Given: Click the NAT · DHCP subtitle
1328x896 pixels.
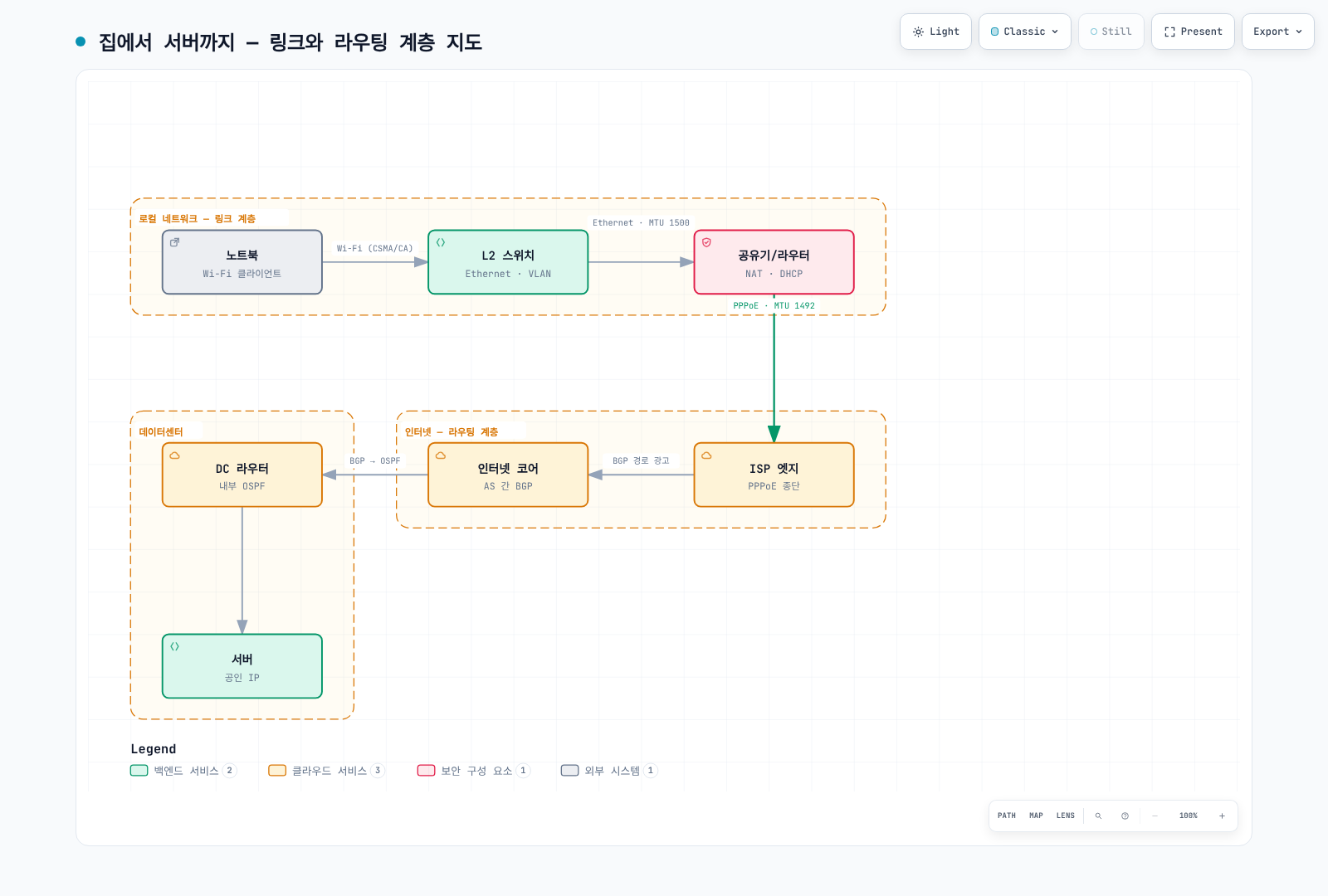Looking at the screenshot, I should pos(774,274).
